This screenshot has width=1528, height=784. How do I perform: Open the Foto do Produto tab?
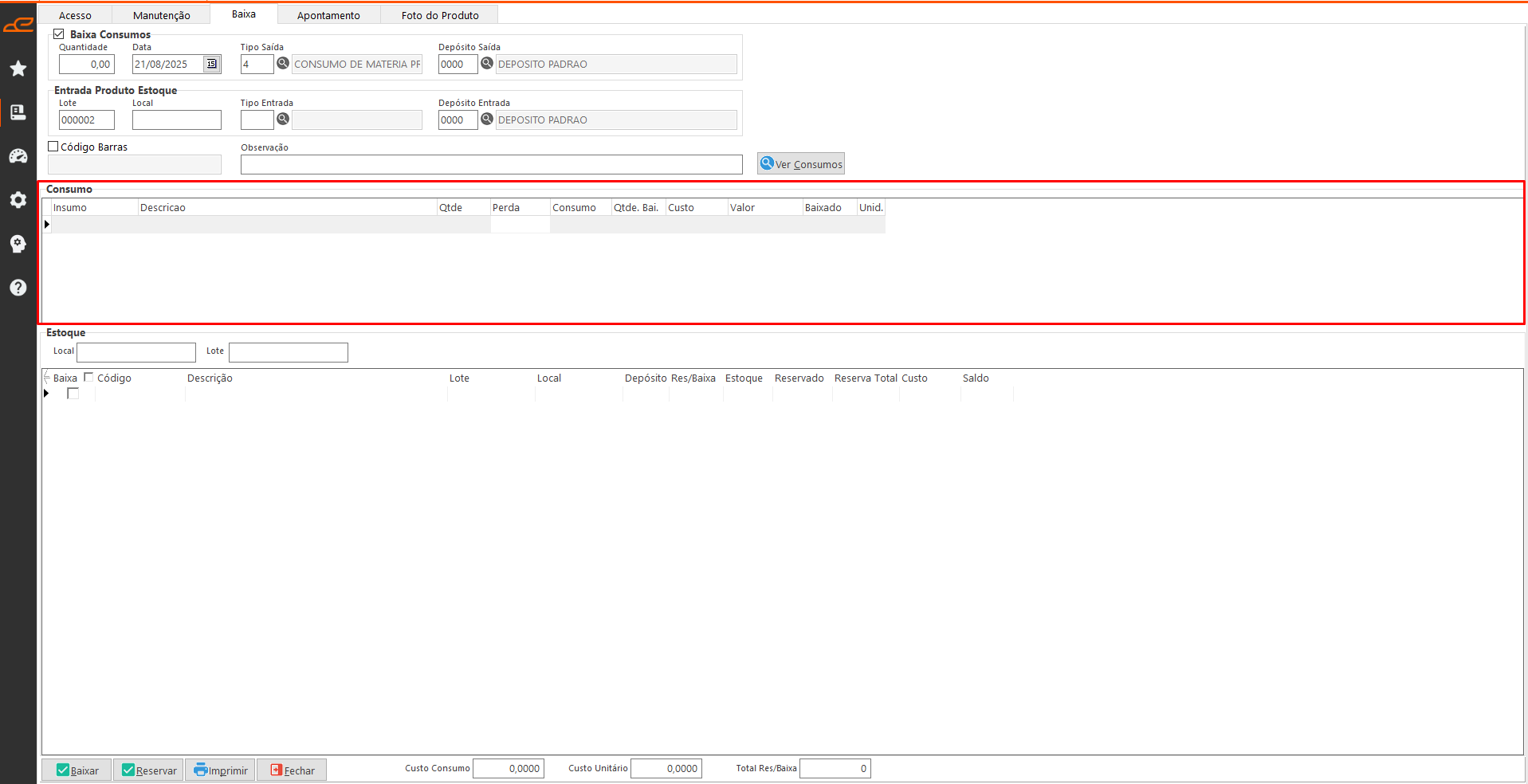pyautogui.click(x=439, y=15)
